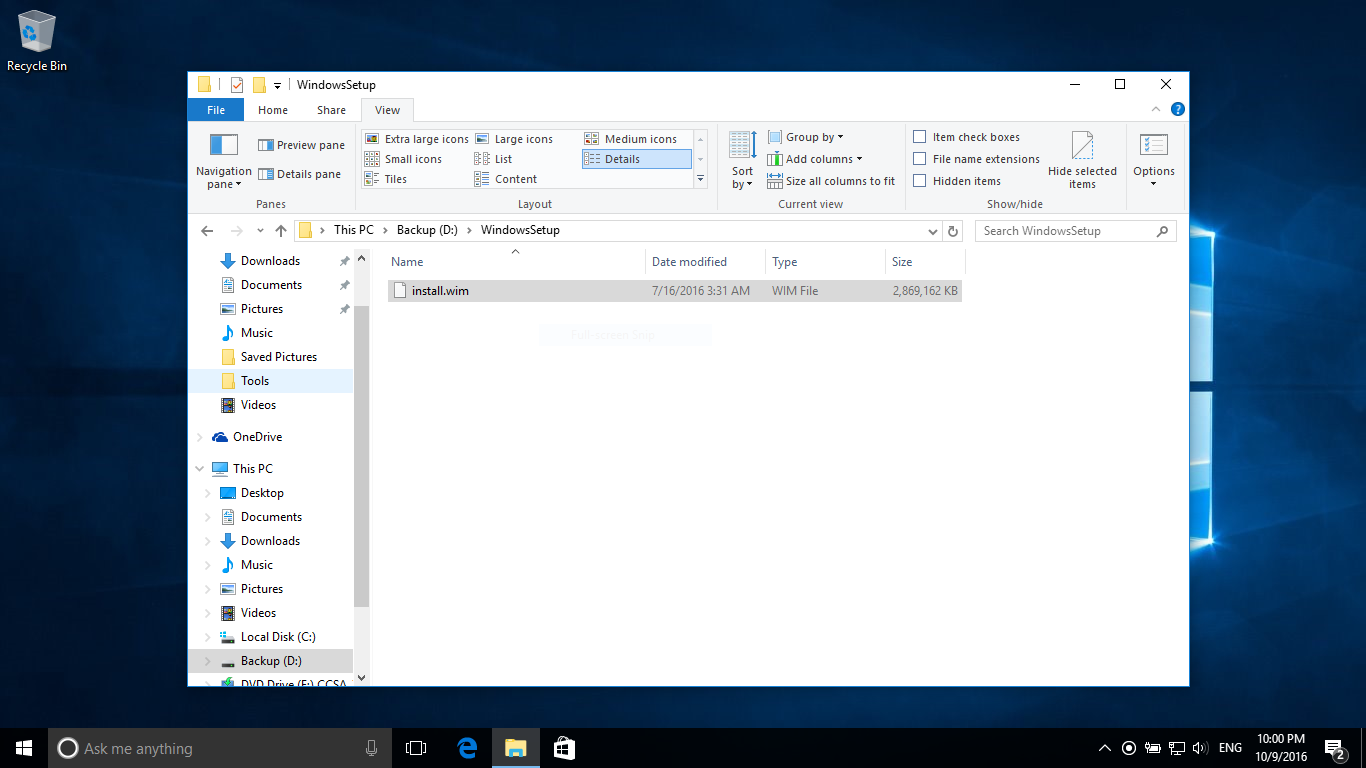Viewport: 1366px width, 768px height.
Task: Sort by Date modified column
Action: click(705, 262)
